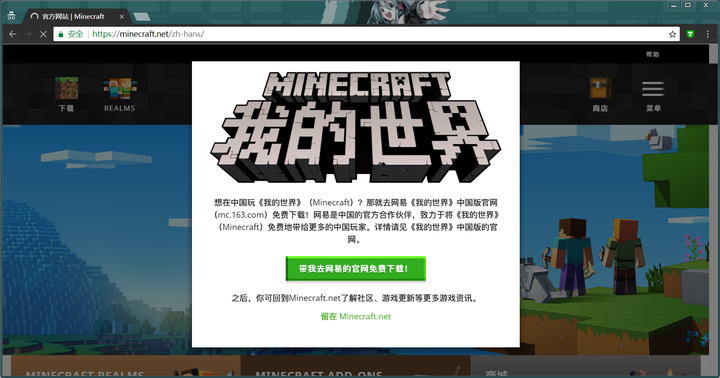Open the REALMS characters icon
This screenshot has width=720, height=378.
[120, 89]
